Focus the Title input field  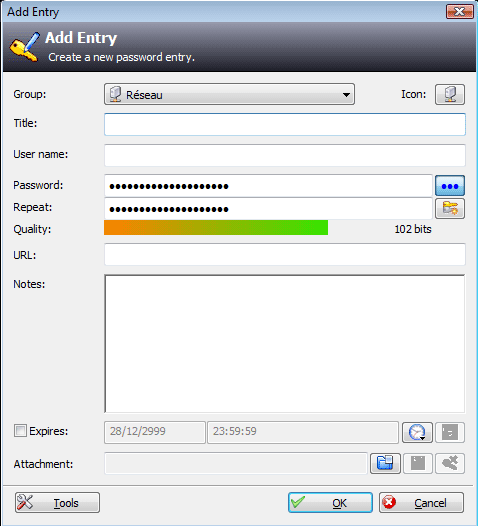click(285, 124)
